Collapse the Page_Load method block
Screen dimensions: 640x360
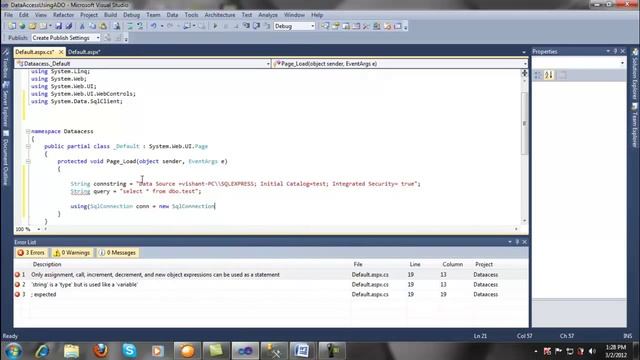[28, 161]
